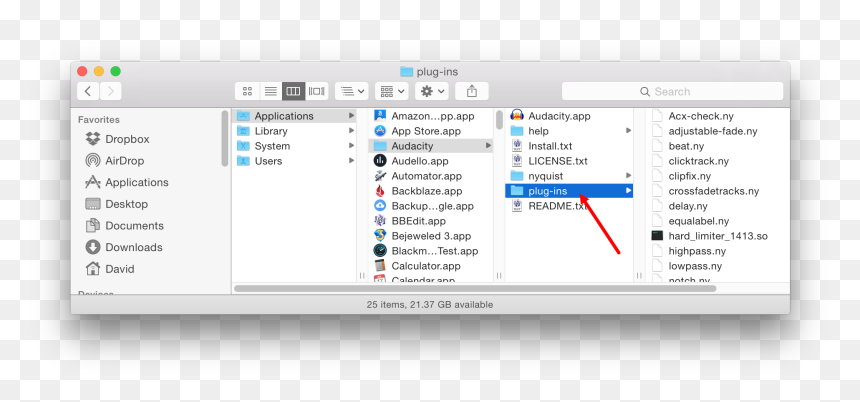Select the Audello.app icon
Screen dimensions: 860x402
[380, 161]
